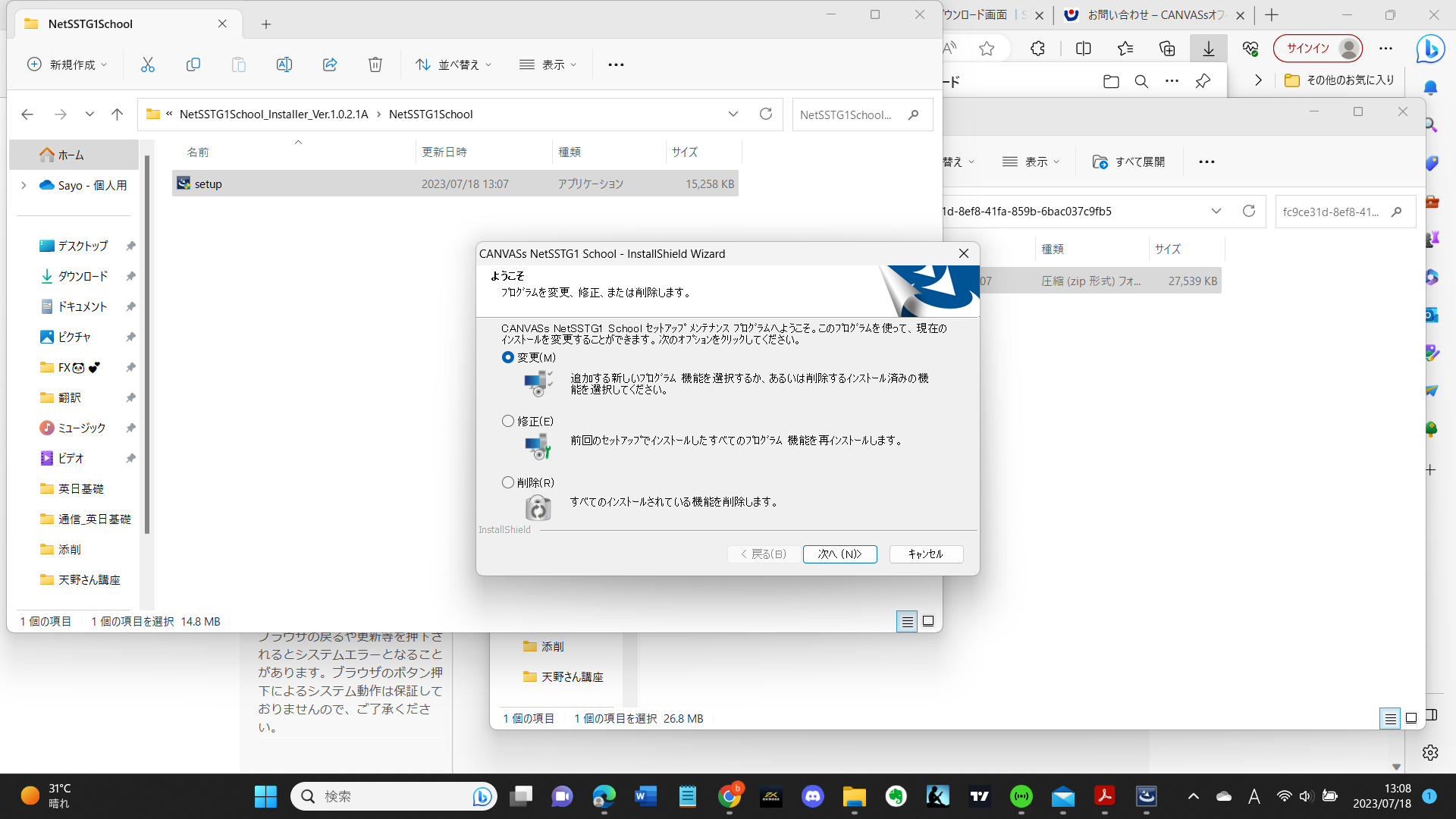Open Windows Start menu
The width and height of the screenshot is (1456, 819).
[x=265, y=796]
